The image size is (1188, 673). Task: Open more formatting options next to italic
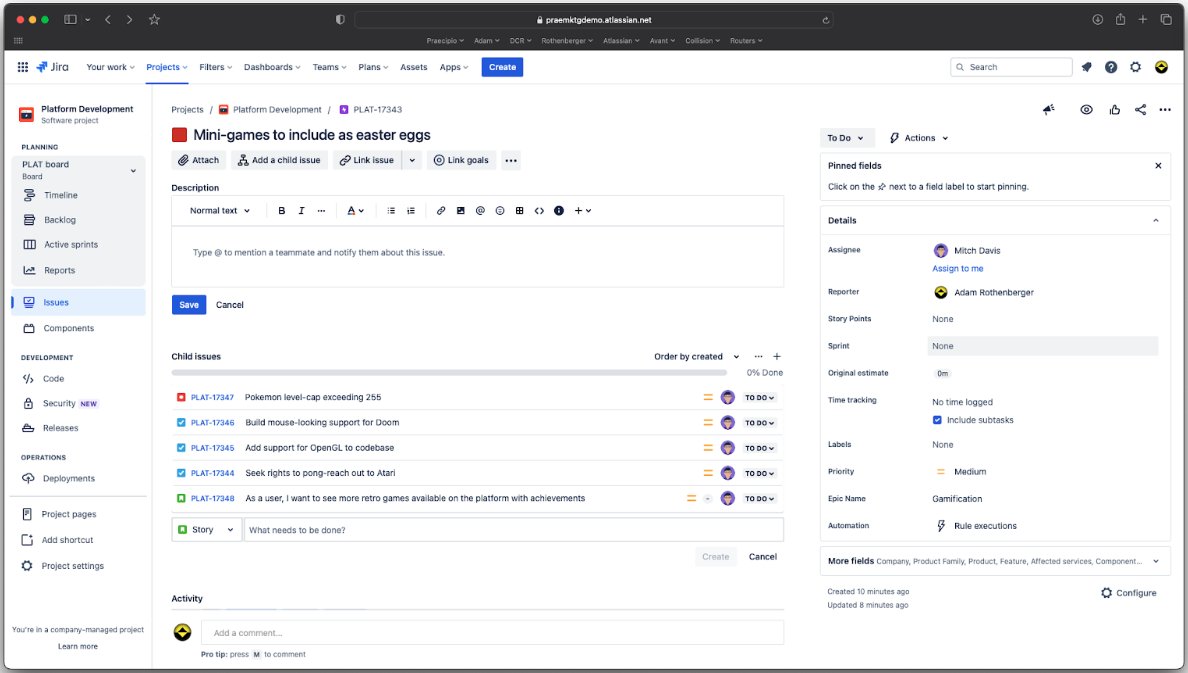point(321,211)
